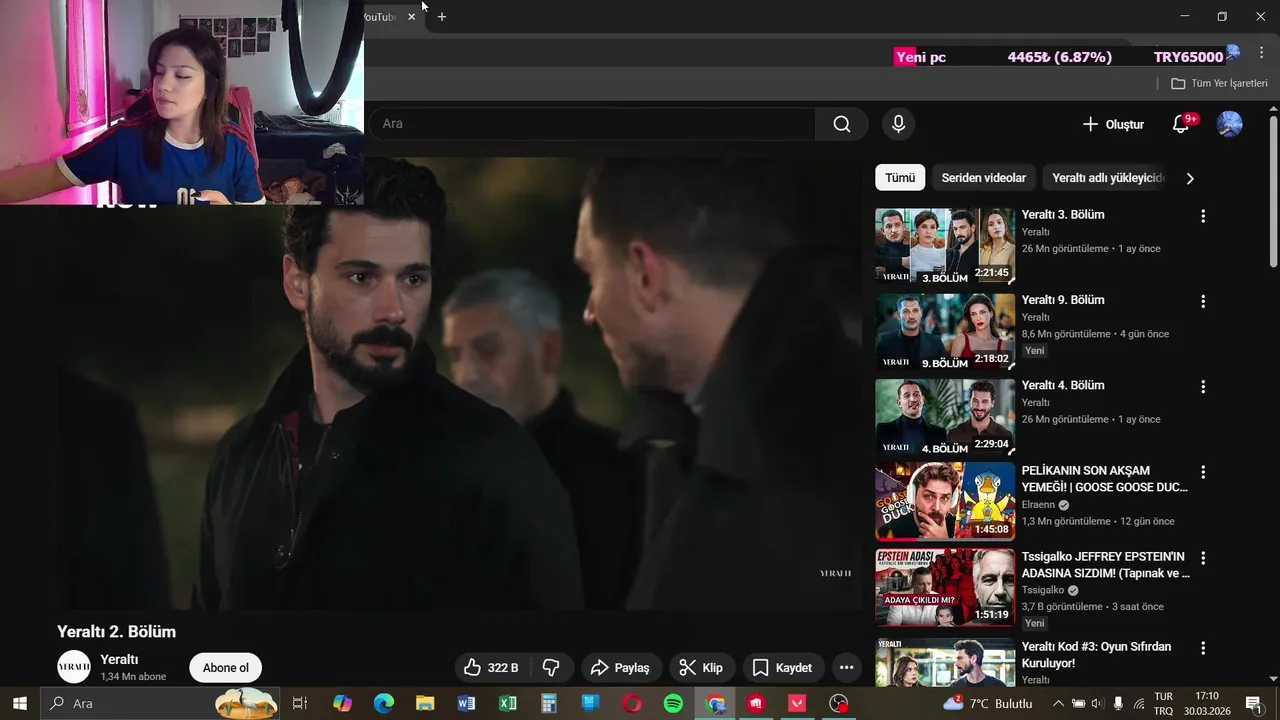Click the Paylaş share button

620,667
